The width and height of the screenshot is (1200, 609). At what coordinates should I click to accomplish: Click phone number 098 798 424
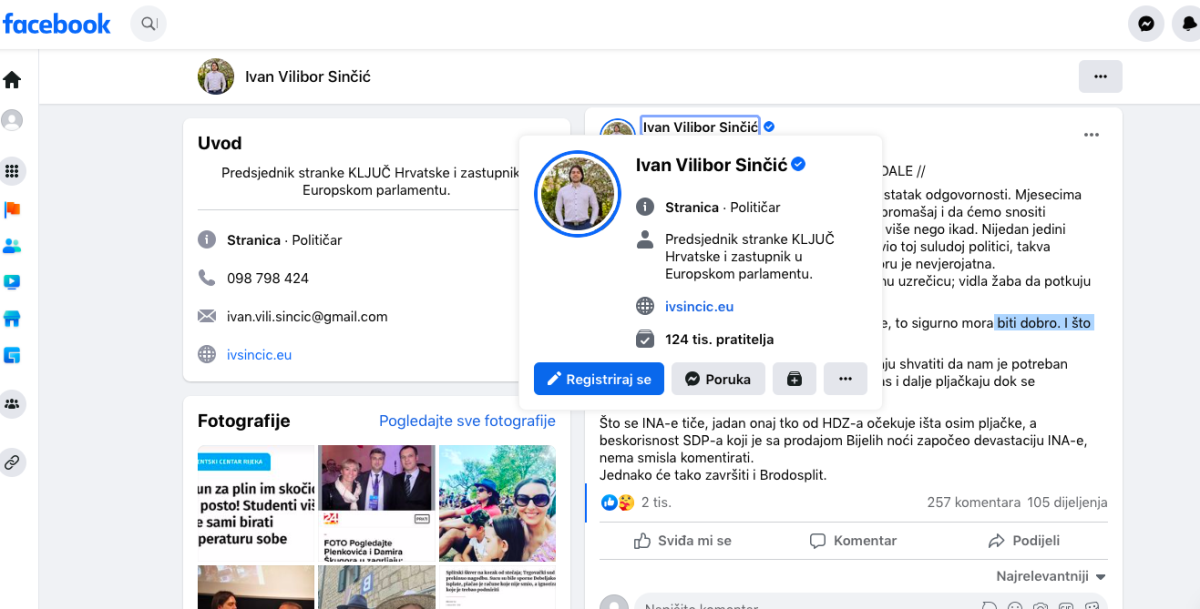point(268,278)
